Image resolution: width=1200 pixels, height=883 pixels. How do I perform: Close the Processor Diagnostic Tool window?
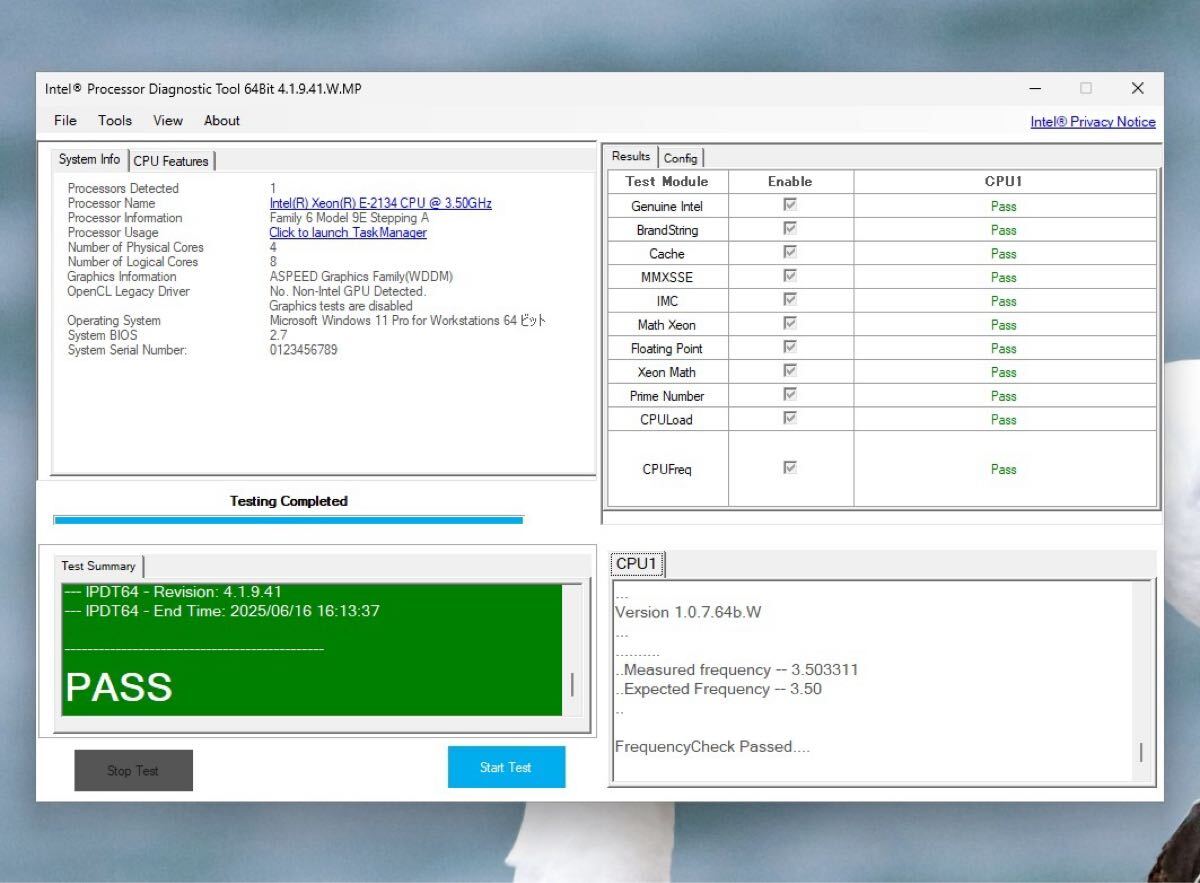1137,88
